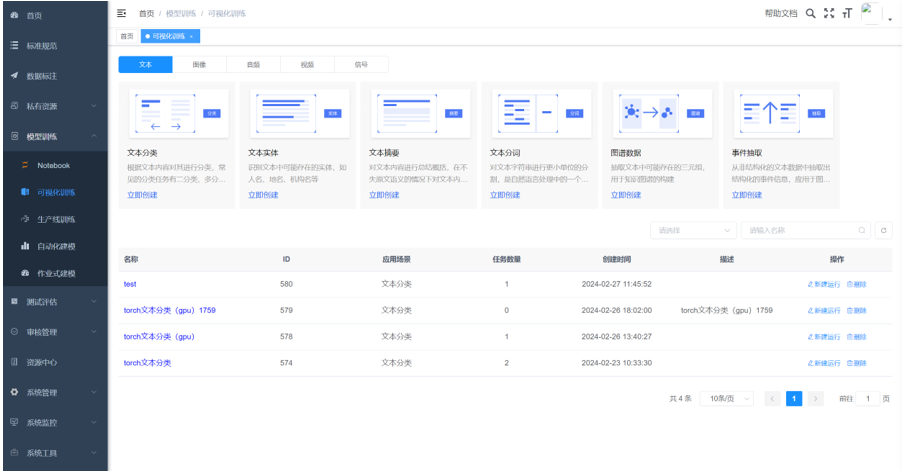Image resolution: width=917 pixels, height=471 pixels.
Task: Focus the 请输入名称 search input
Action: [x=806, y=231]
